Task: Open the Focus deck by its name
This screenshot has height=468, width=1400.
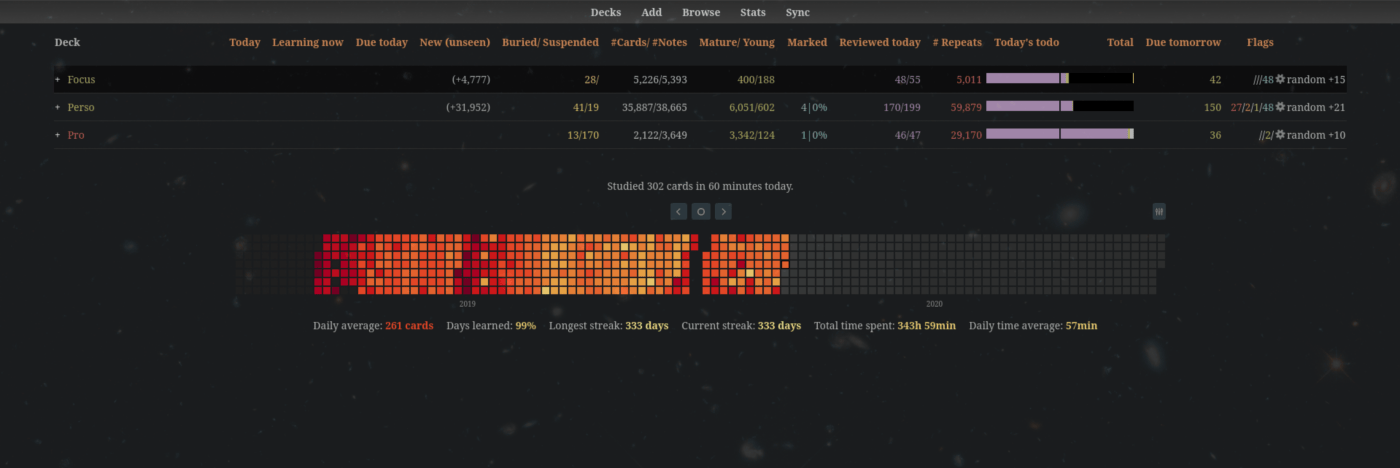Action: (x=81, y=79)
